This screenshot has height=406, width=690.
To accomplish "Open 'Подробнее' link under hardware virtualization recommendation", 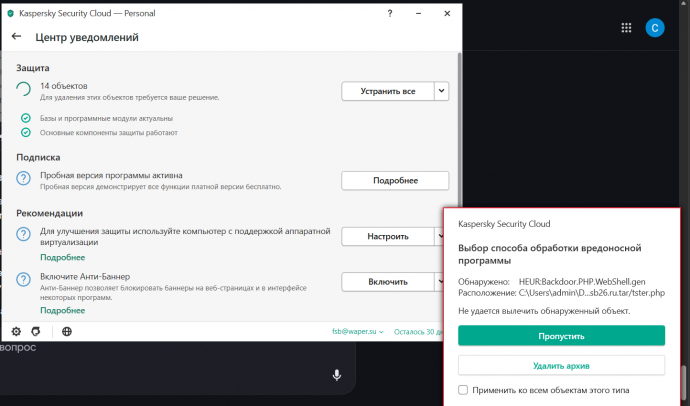I will (x=62, y=257).
